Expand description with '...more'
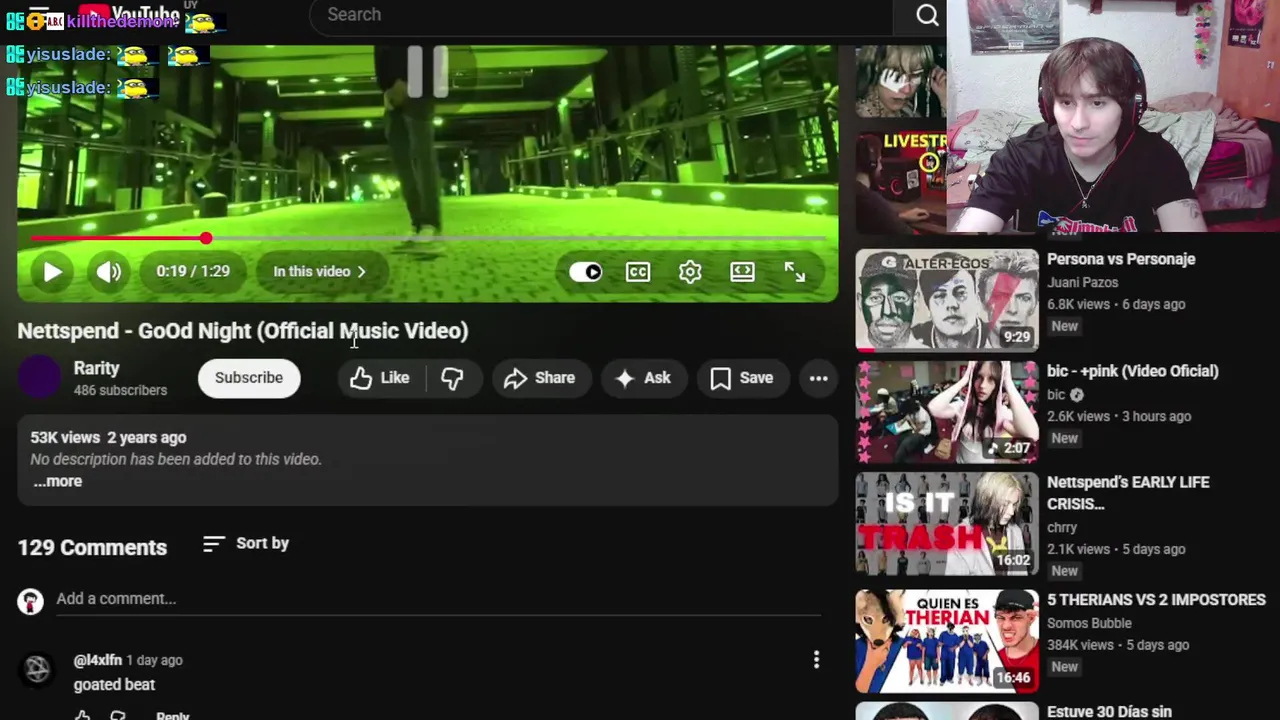This screenshot has width=1280, height=720. point(58,481)
